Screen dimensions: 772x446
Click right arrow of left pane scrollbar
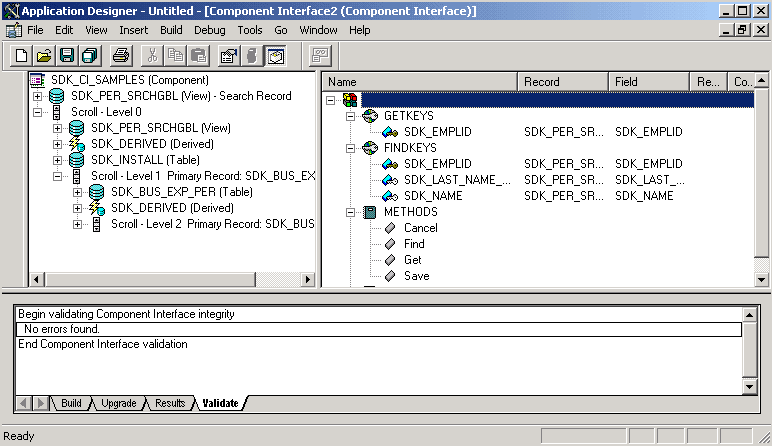click(x=308, y=280)
